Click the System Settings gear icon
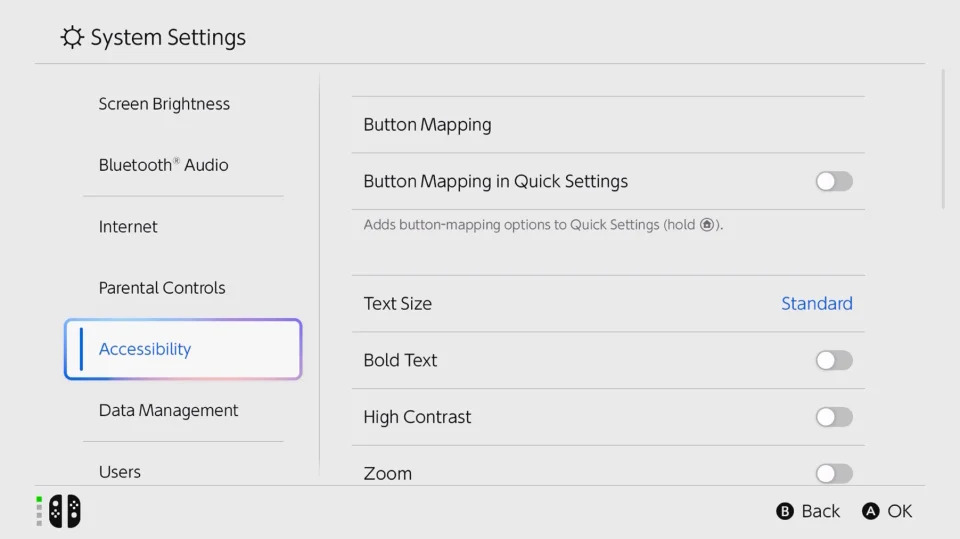Screen dimensions: 960x539 coord(72,38)
